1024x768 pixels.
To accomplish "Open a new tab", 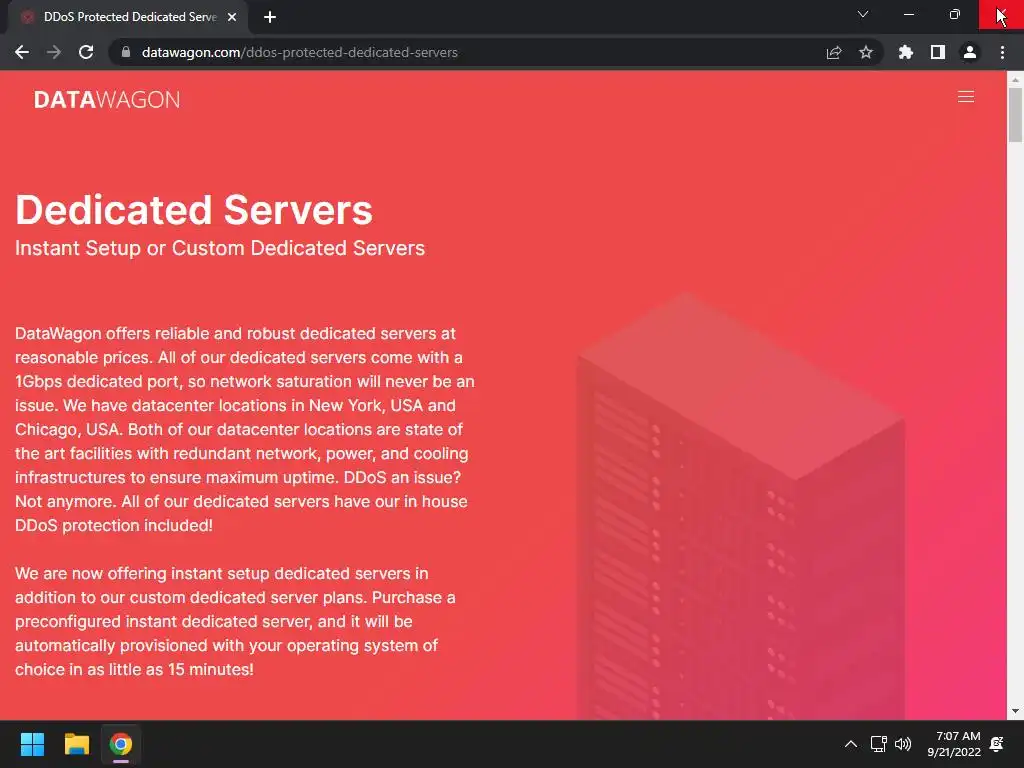I will pyautogui.click(x=270, y=17).
